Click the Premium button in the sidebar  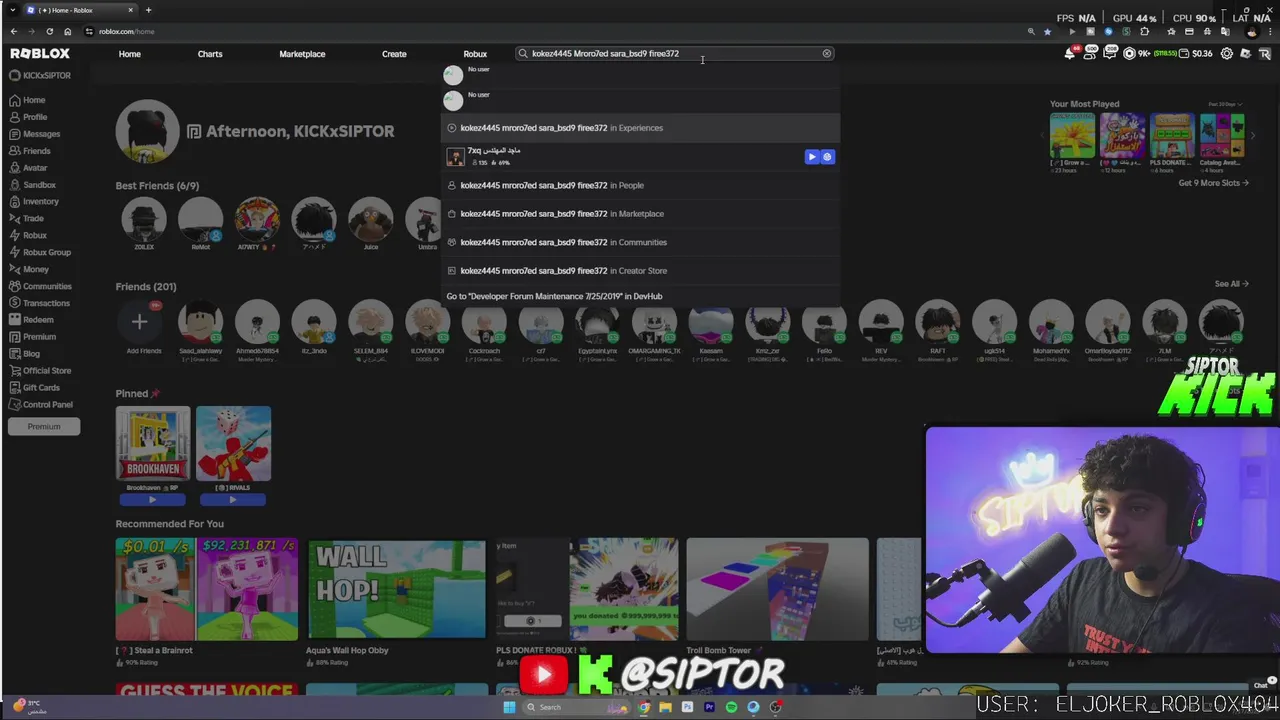point(44,426)
